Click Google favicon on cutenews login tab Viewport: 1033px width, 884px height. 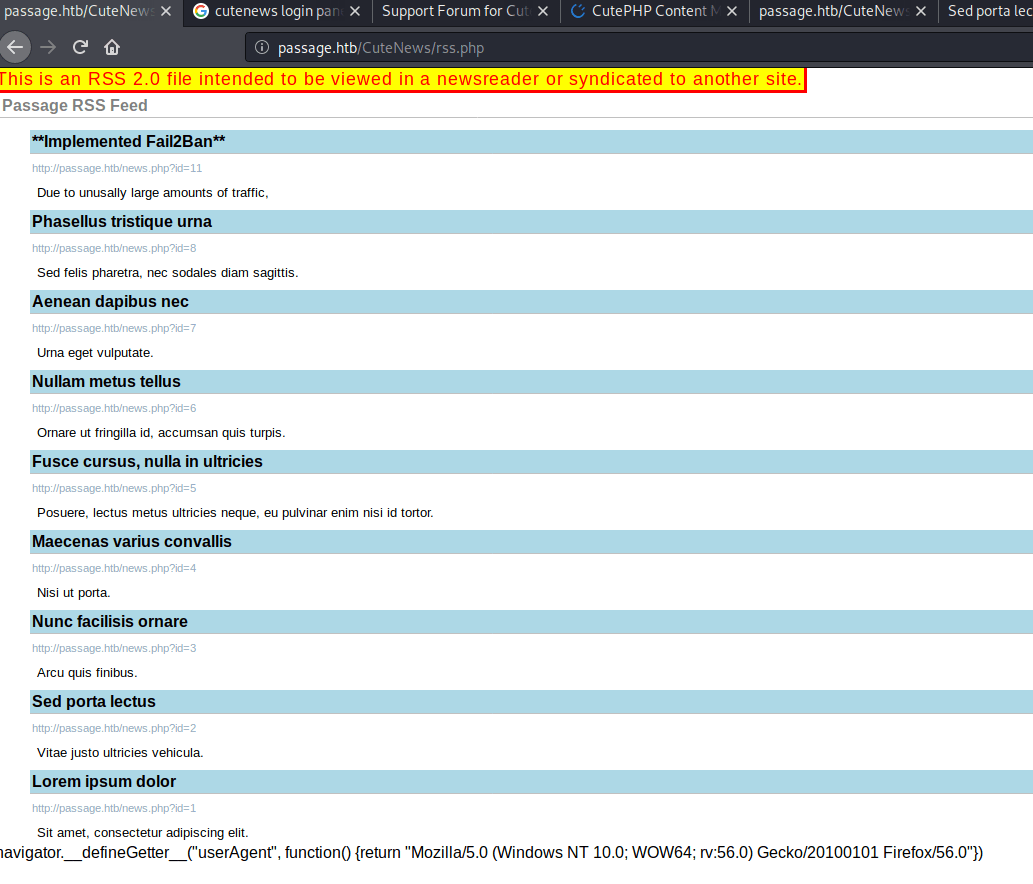(x=201, y=11)
